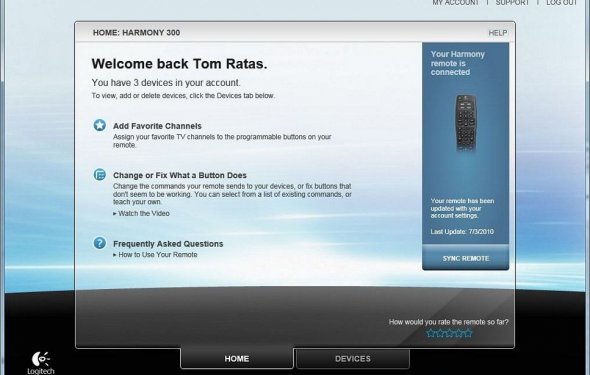Click the star icon for Add Favorite Channels
This screenshot has width=590, height=375.
point(100,125)
